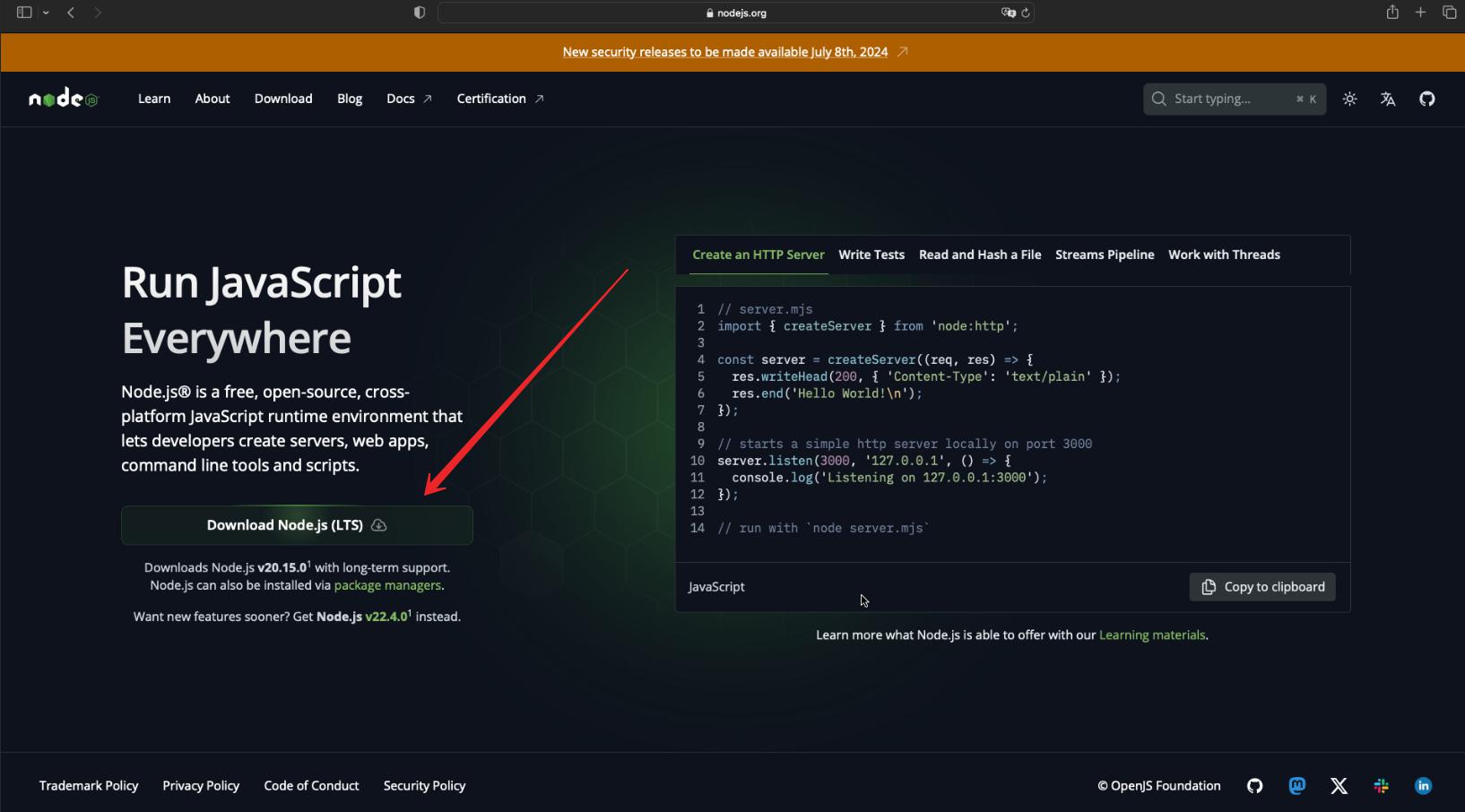Select the Create an HTTP Server tab

pyautogui.click(x=759, y=255)
